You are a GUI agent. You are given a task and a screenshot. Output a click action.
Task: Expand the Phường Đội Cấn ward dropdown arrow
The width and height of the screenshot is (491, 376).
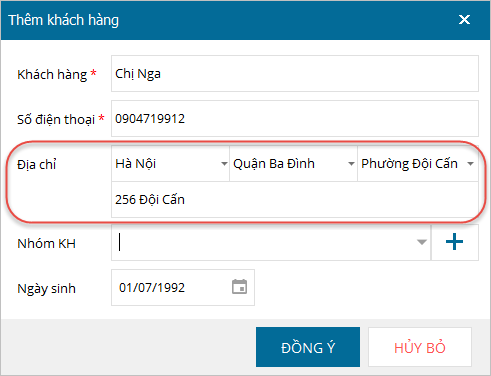[x=470, y=164]
